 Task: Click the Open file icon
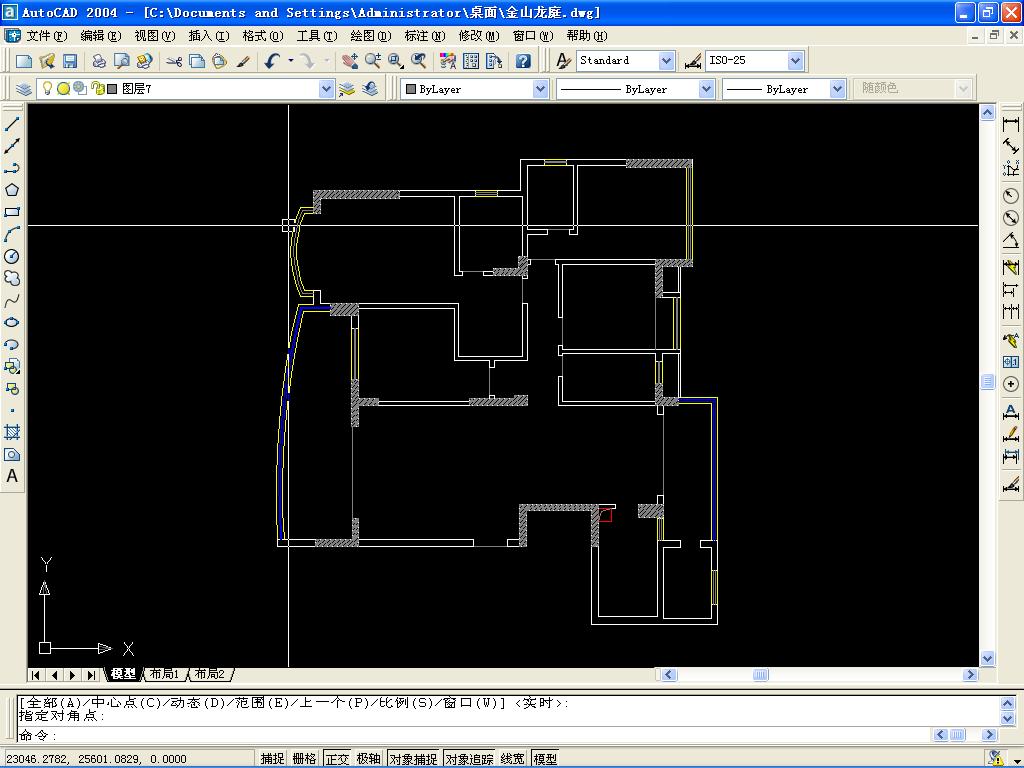[x=47, y=61]
